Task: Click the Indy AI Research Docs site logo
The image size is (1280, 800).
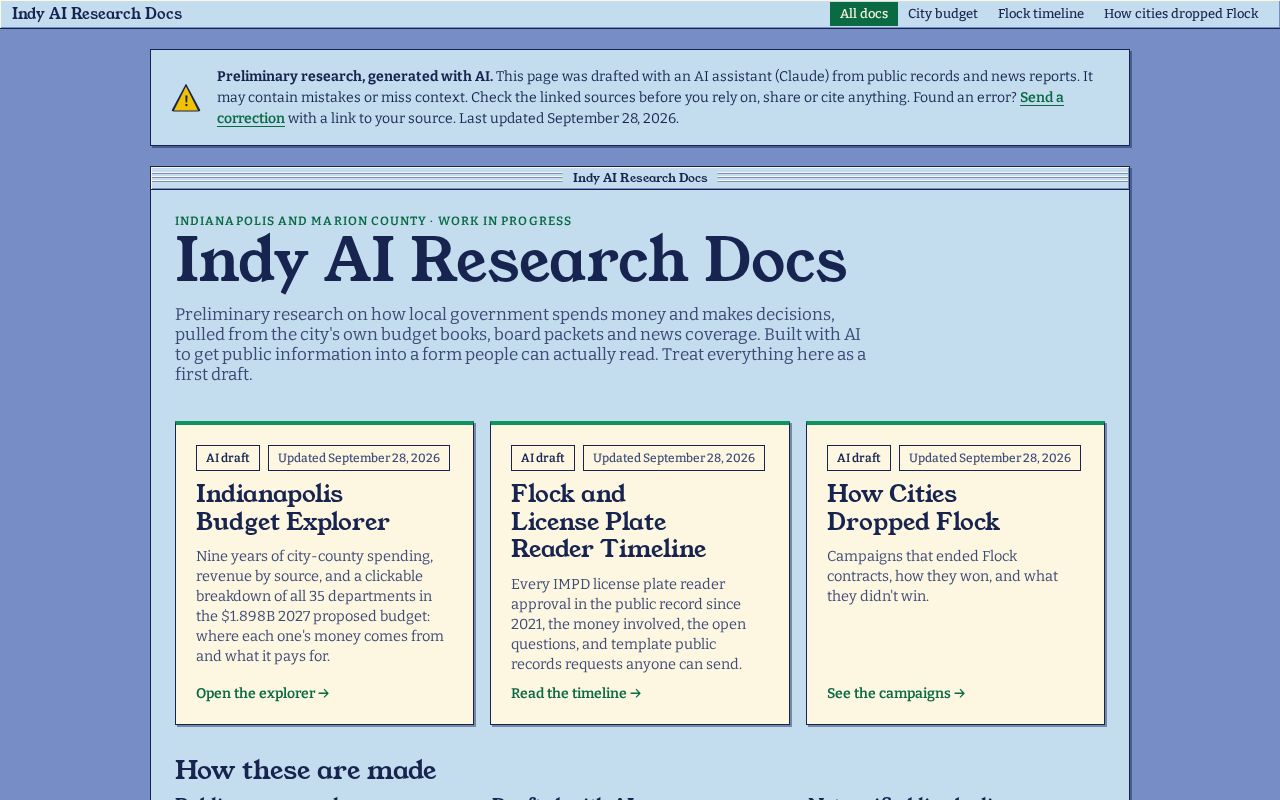Action: pyautogui.click(x=97, y=14)
